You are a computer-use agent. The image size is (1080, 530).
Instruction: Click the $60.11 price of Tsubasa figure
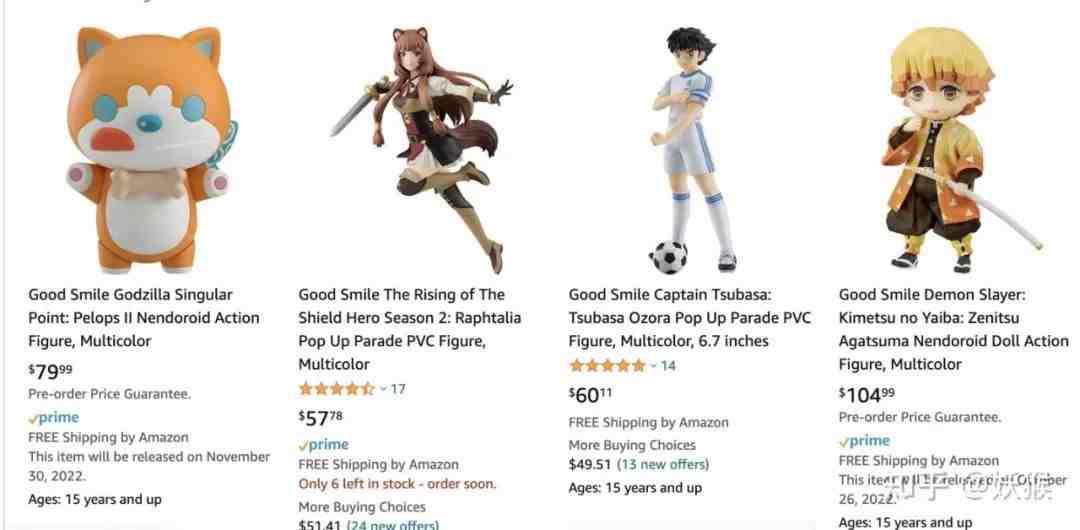590,395
